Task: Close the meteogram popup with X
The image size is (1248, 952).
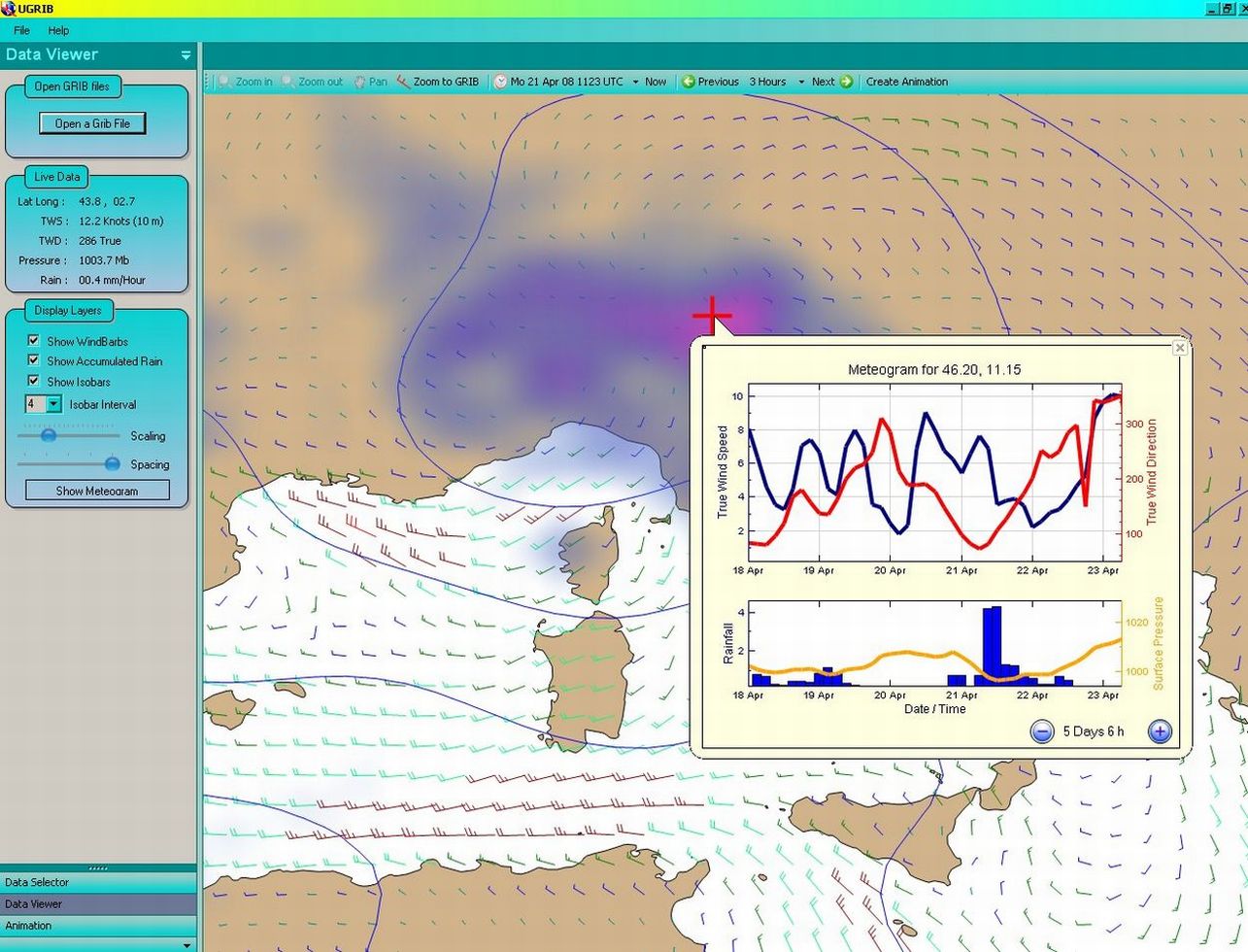Action: (1179, 348)
